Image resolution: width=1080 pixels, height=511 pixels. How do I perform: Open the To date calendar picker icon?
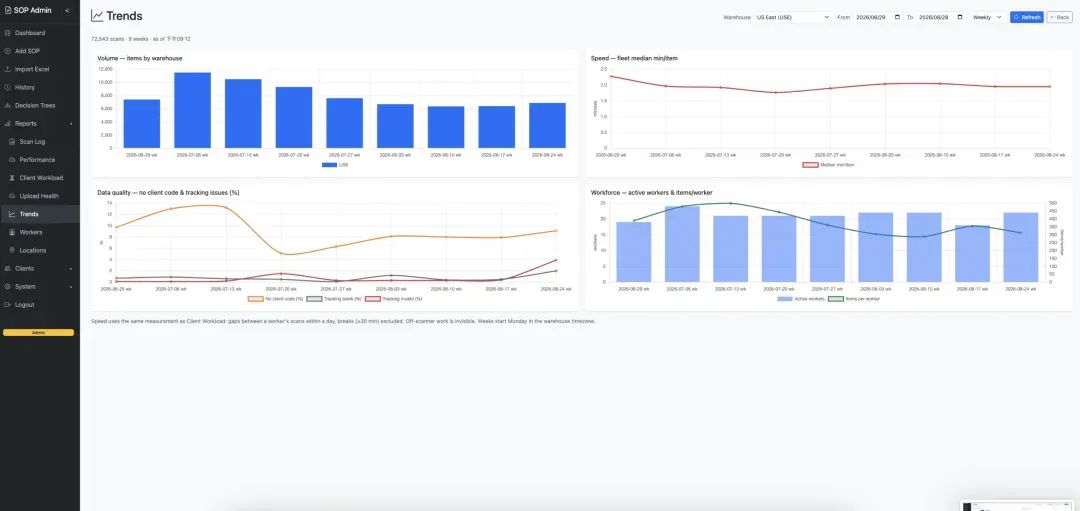959,17
